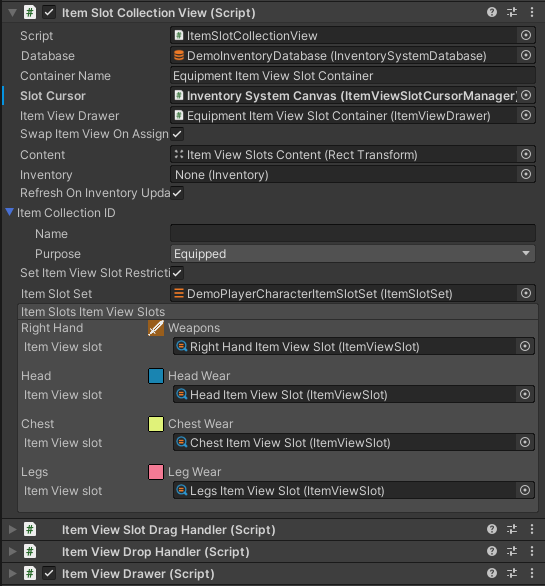The width and height of the screenshot is (545, 586).
Task: Open object picker for the Item Slot Set field
Action: (526, 293)
